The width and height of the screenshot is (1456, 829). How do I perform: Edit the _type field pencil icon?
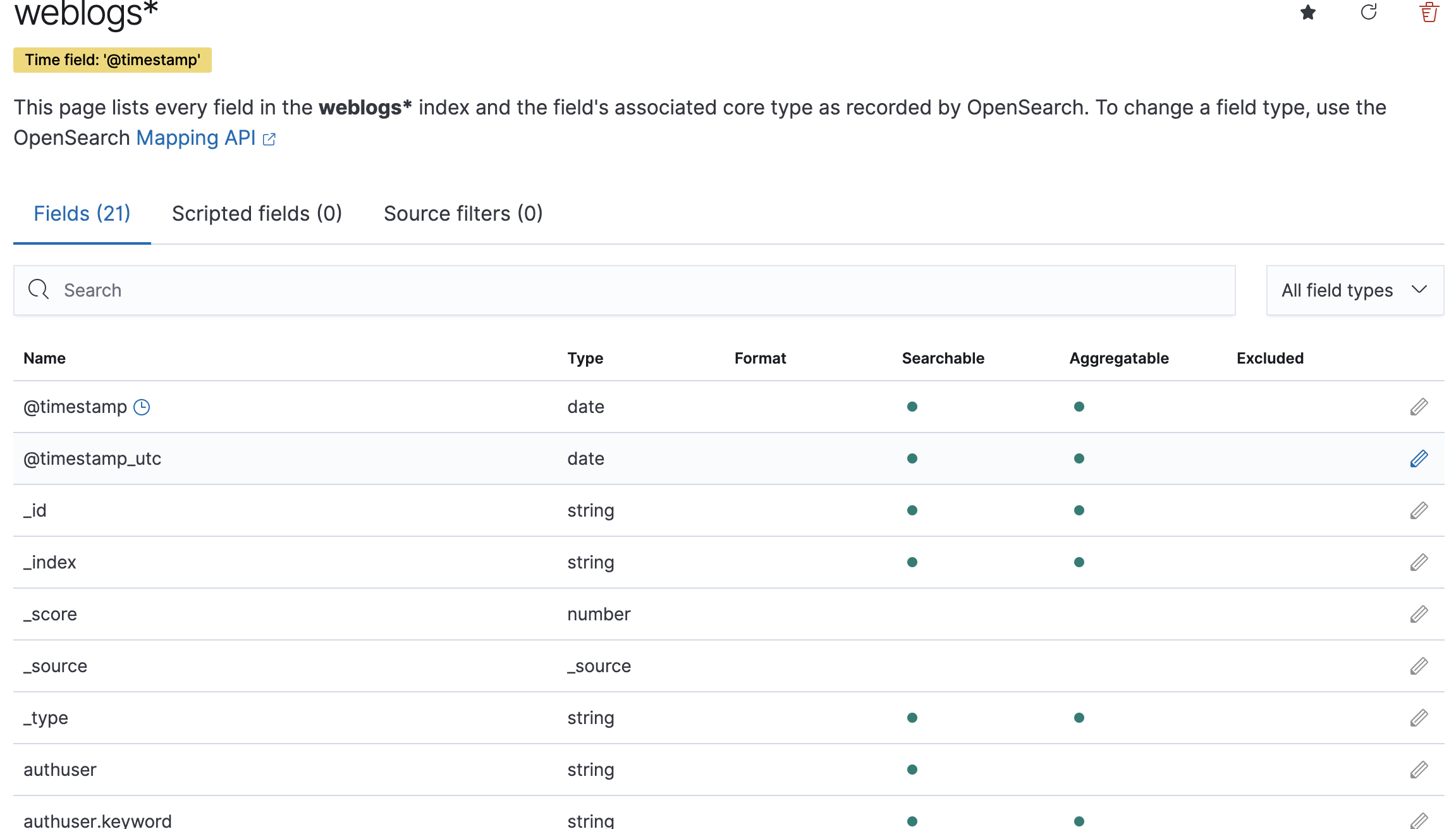click(x=1419, y=718)
